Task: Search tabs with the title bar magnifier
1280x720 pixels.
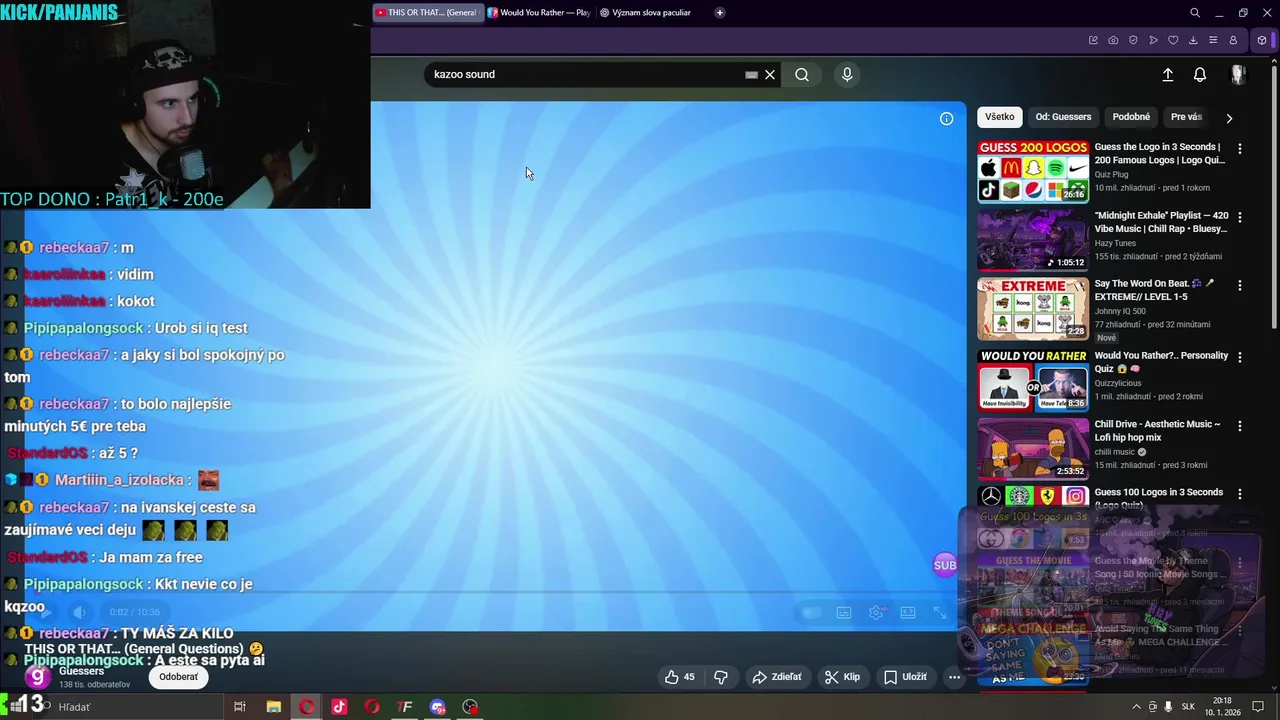Action: (x=1195, y=13)
